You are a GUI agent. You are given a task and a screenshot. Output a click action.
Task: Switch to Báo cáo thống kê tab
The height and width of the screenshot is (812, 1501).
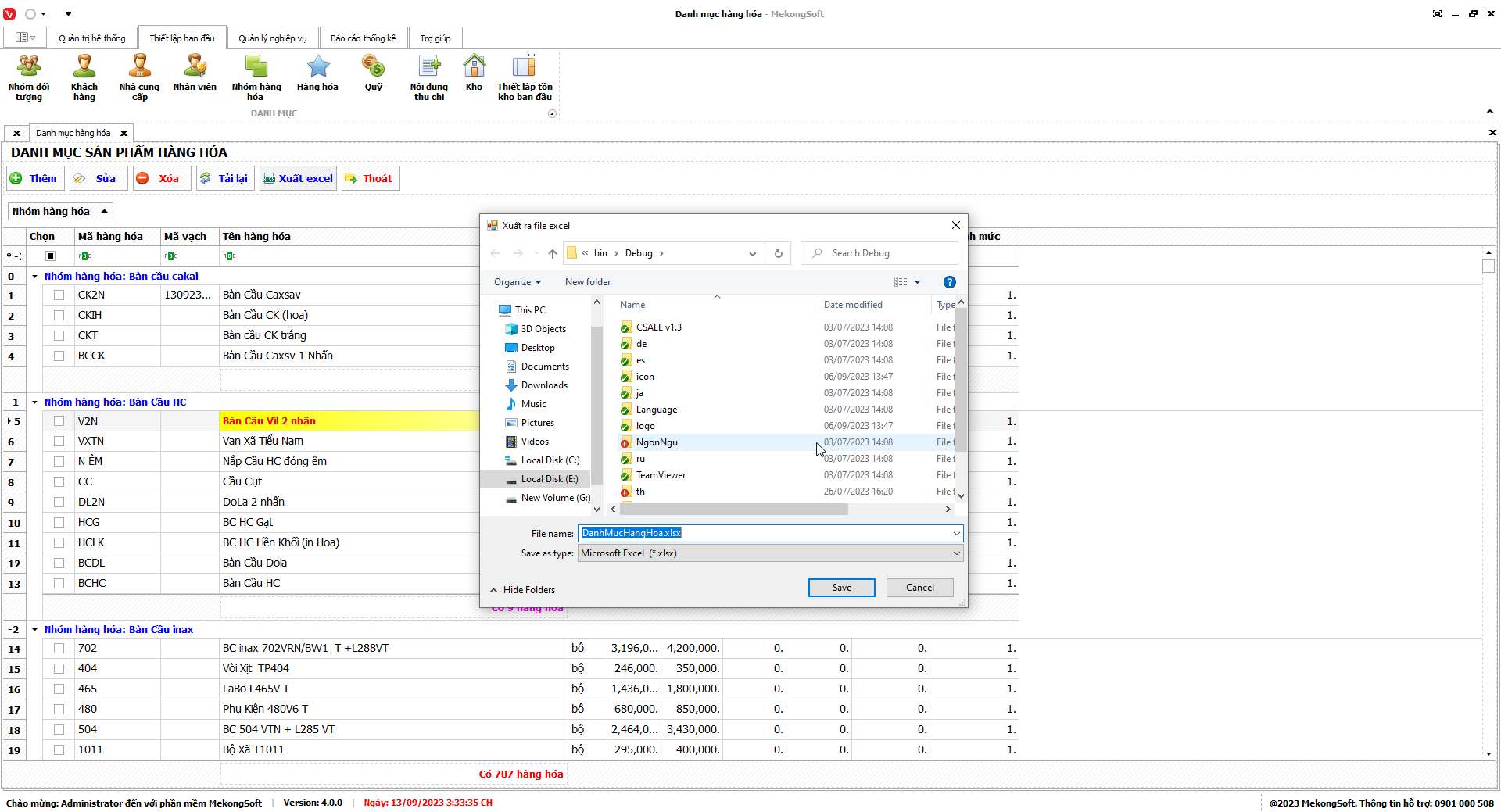[x=363, y=38]
